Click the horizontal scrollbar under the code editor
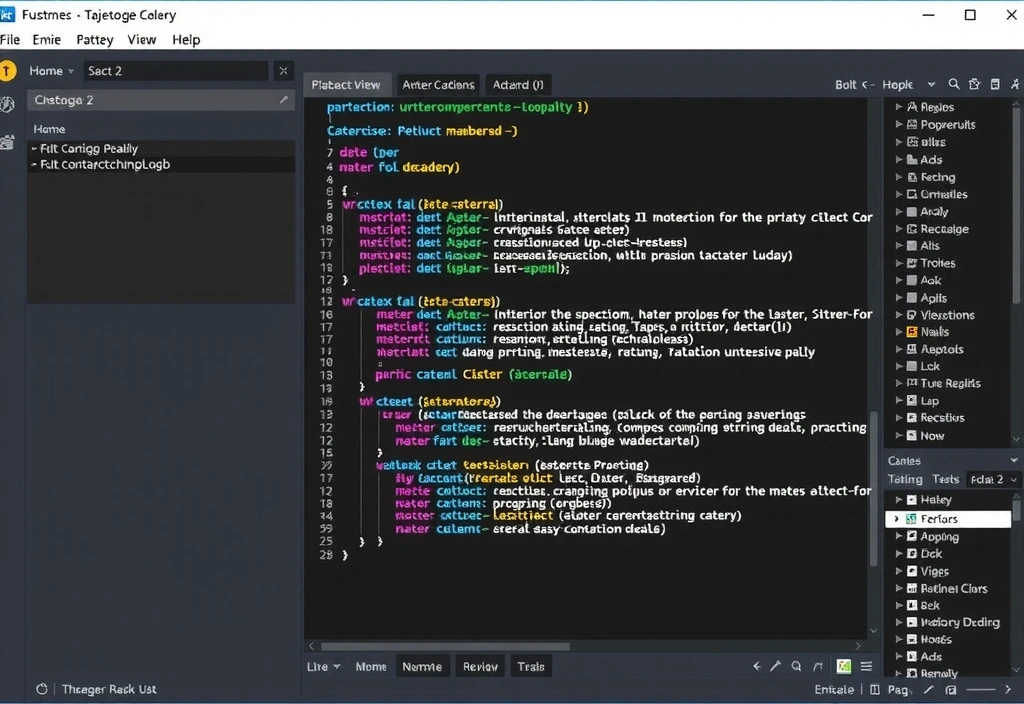 (445, 646)
